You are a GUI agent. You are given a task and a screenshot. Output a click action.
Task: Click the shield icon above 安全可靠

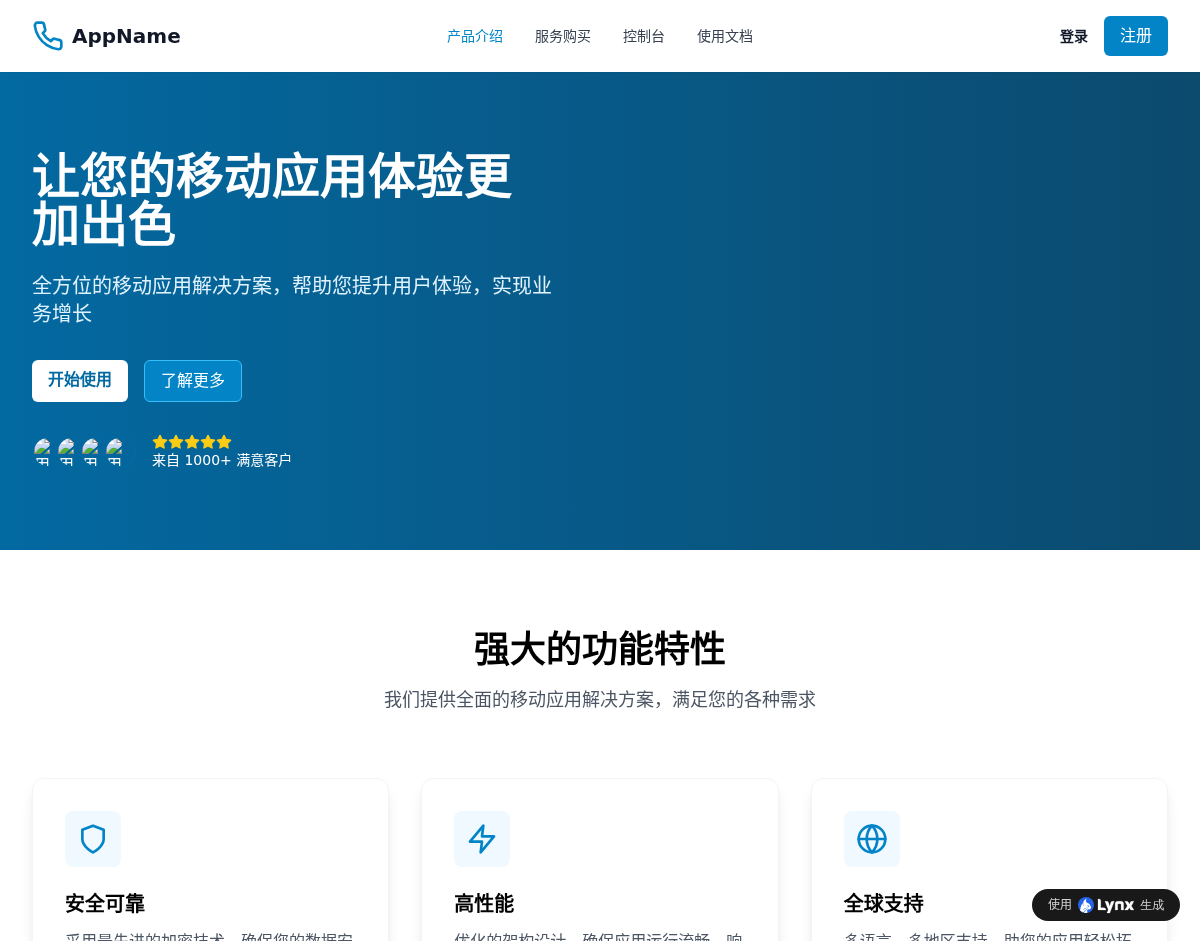93,839
